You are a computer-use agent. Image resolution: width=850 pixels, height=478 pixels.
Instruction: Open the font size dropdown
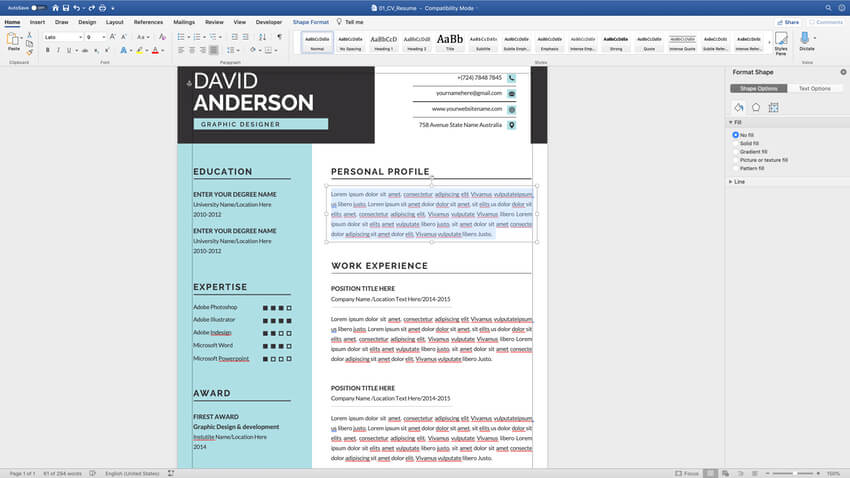[x=104, y=37]
